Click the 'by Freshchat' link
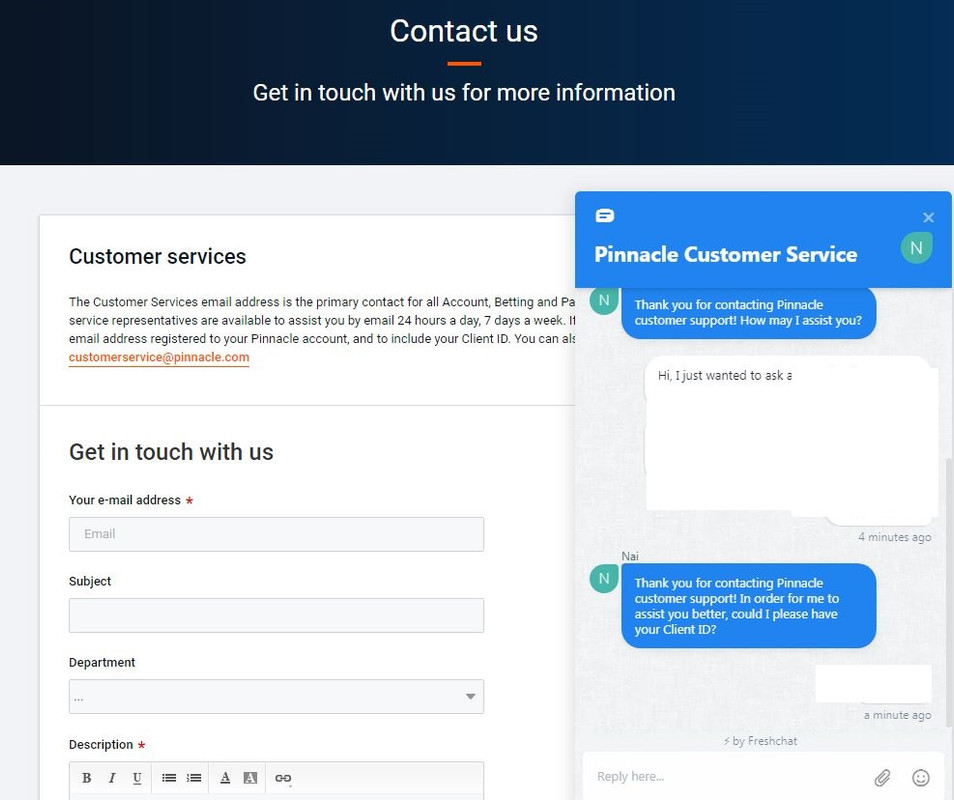The width and height of the screenshot is (954, 800). [760, 741]
